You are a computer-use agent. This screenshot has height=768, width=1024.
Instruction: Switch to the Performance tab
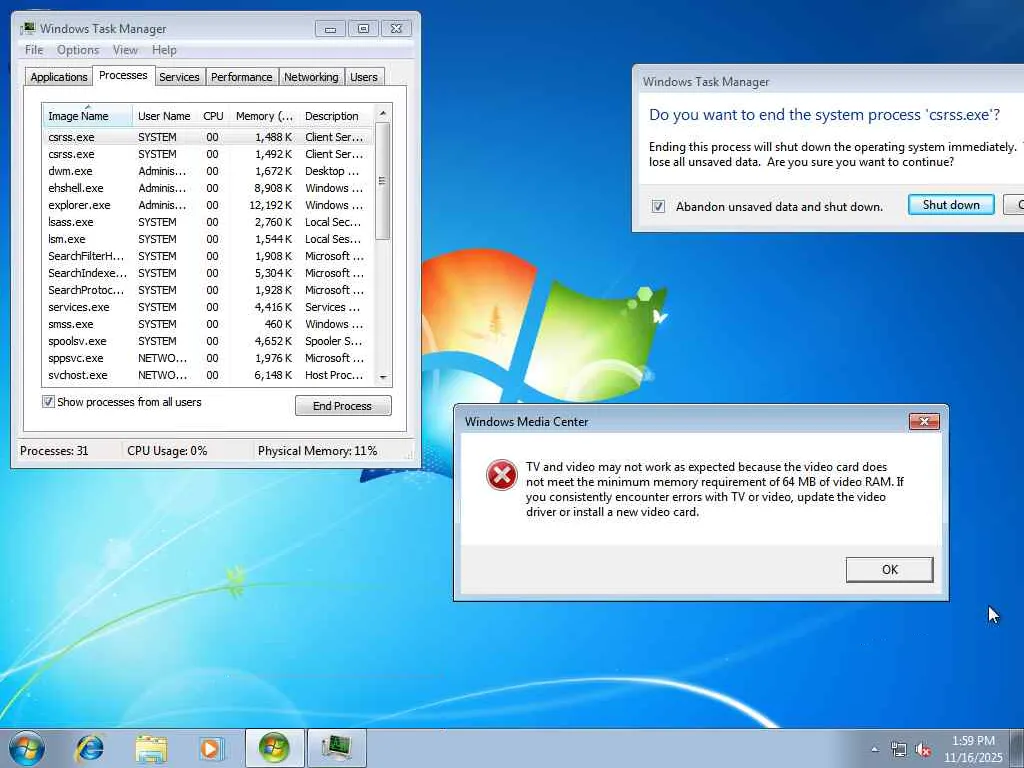pos(242,77)
